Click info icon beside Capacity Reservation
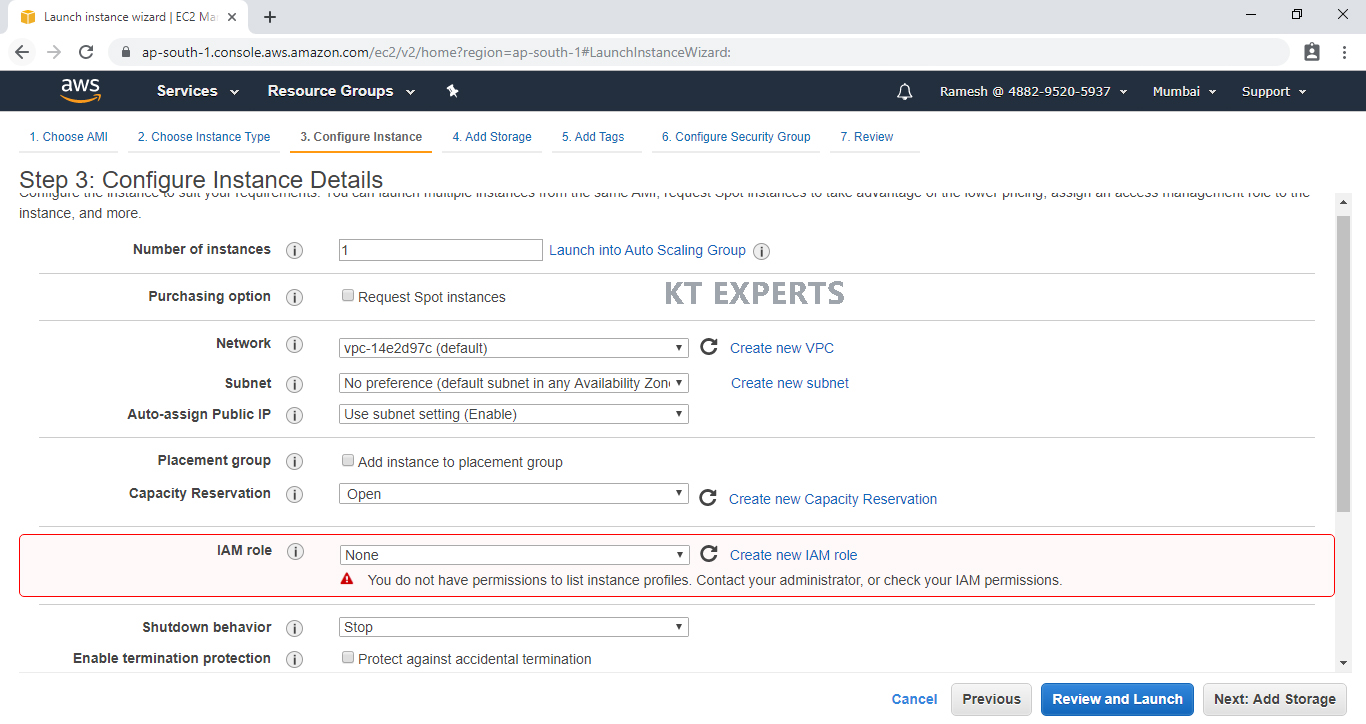This screenshot has width=1366, height=724. (294, 494)
